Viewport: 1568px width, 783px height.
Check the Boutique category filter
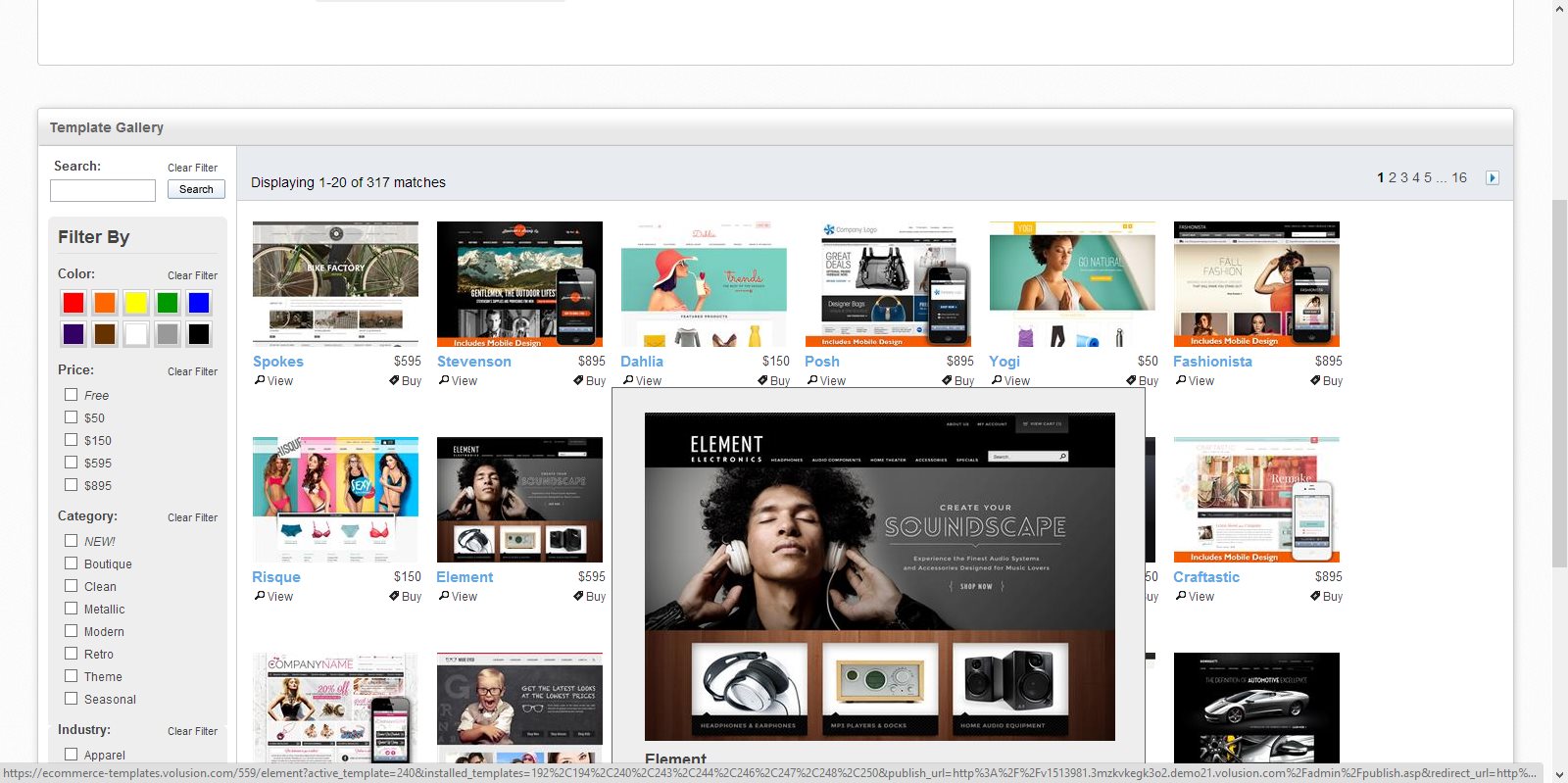tap(71, 563)
